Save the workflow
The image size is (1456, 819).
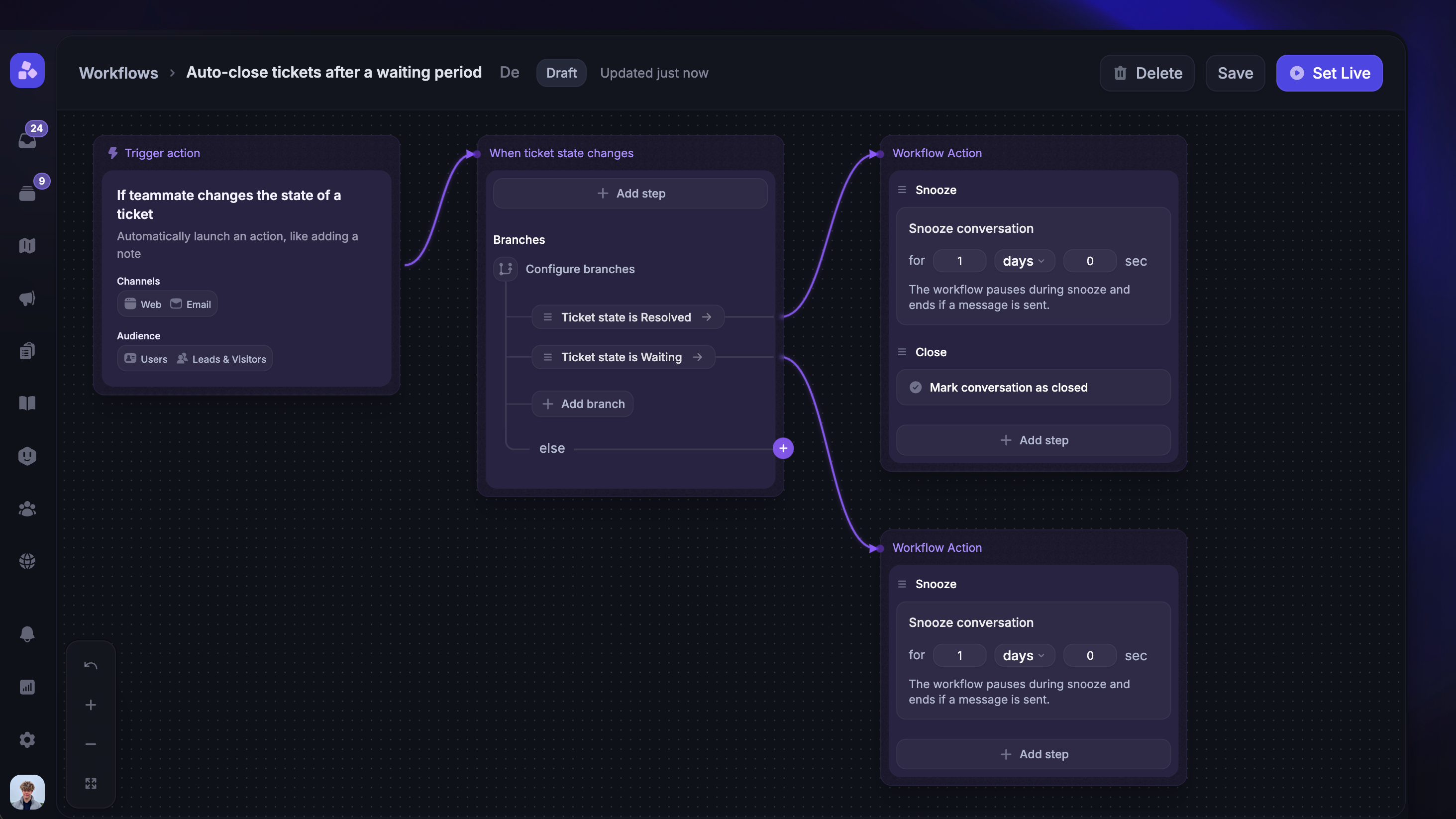(x=1235, y=73)
